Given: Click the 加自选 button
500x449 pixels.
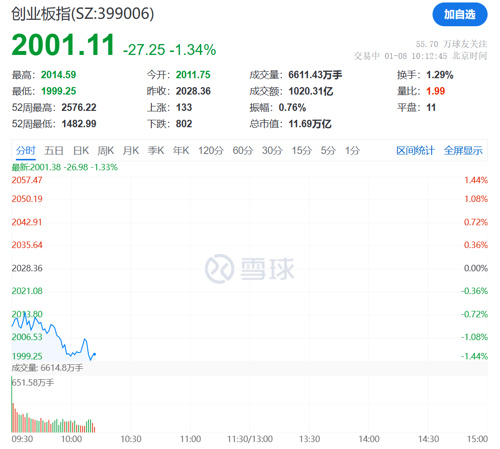Looking at the screenshot, I should [x=460, y=14].
